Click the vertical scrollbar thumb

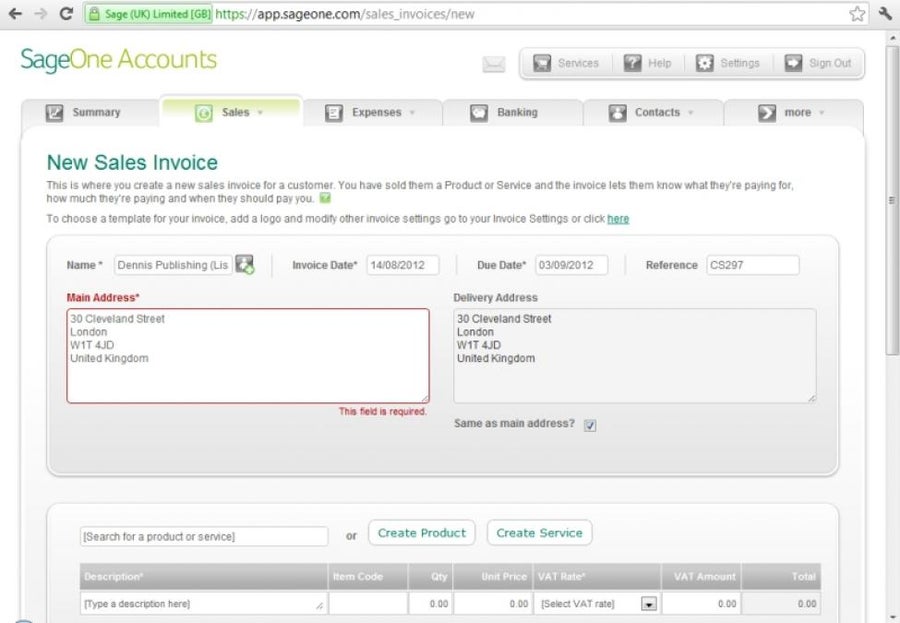click(891, 201)
